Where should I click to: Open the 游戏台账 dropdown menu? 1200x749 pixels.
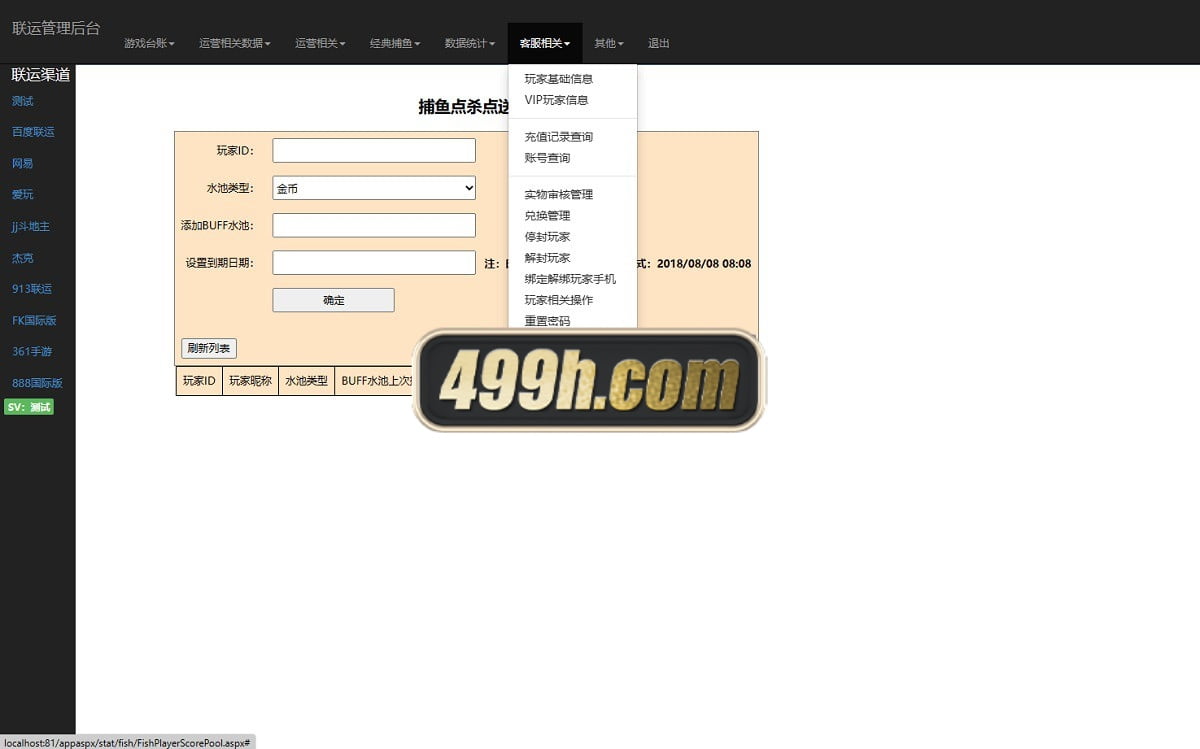(x=149, y=44)
